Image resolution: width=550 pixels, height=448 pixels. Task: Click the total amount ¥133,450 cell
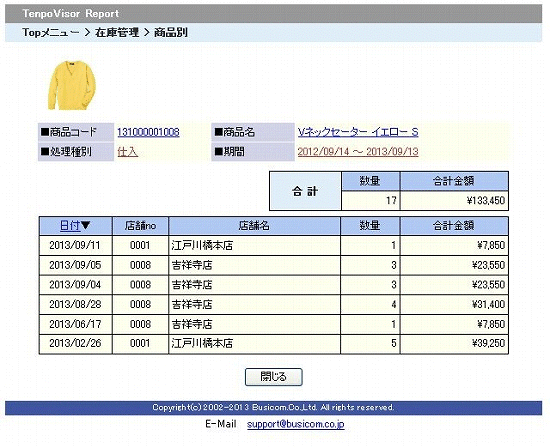point(454,201)
